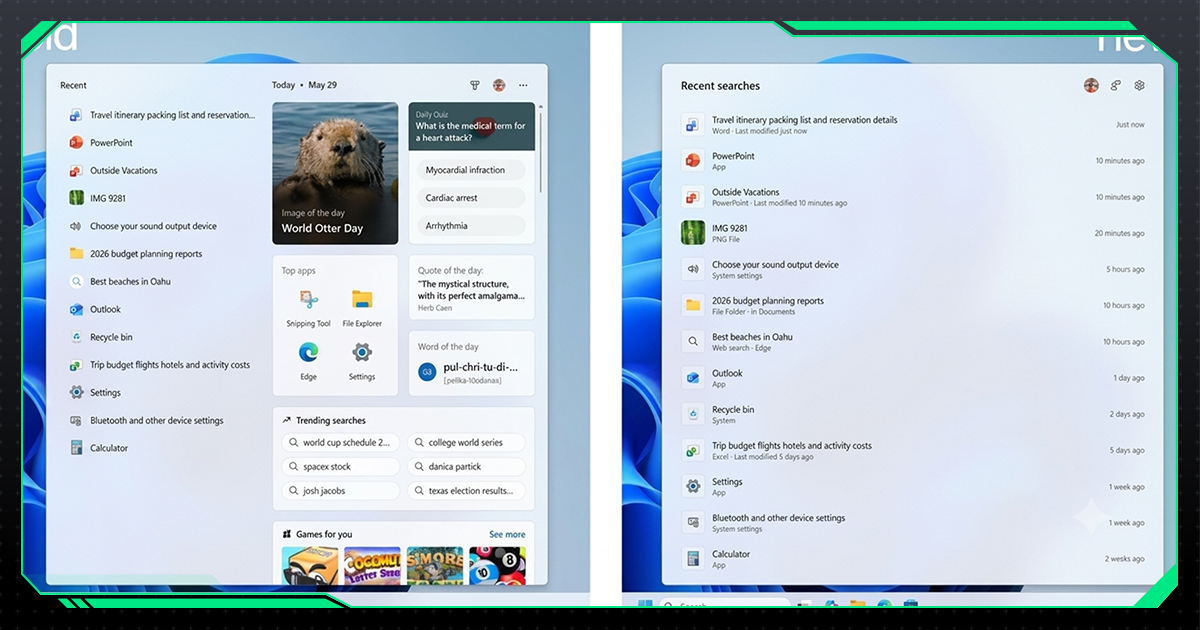Click the Word of the day pronunciation icon
The height and width of the screenshot is (630, 1200).
[427, 372]
